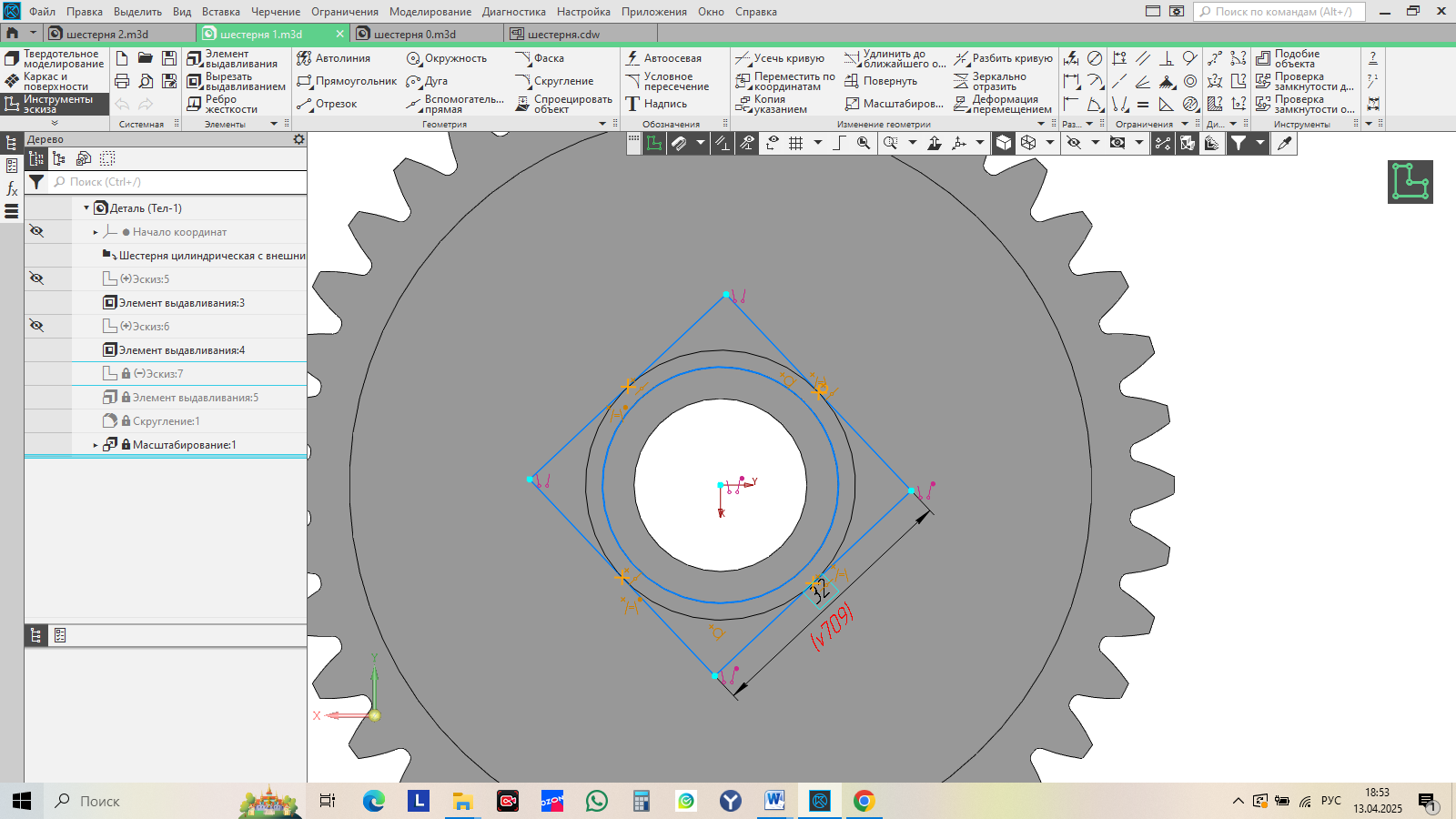Click the tree search field

click(178, 182)
